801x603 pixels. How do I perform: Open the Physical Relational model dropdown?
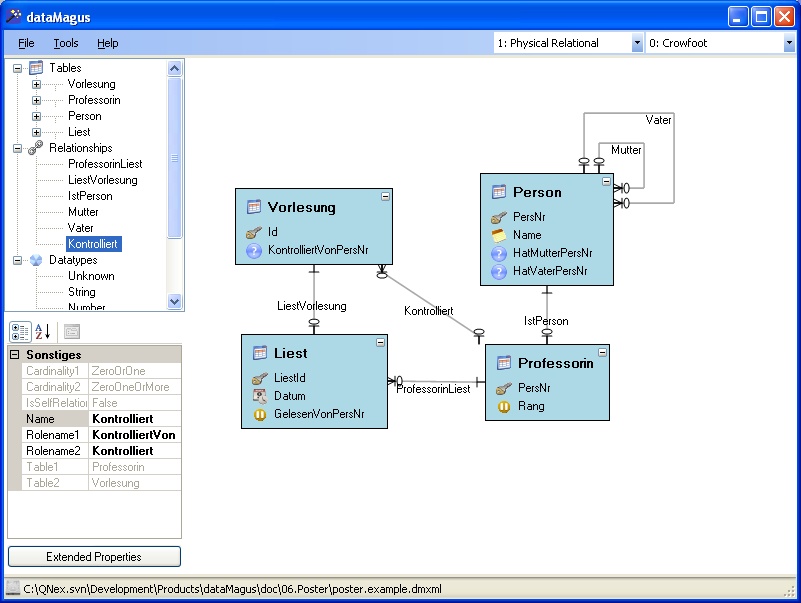[x=637, y=43]
